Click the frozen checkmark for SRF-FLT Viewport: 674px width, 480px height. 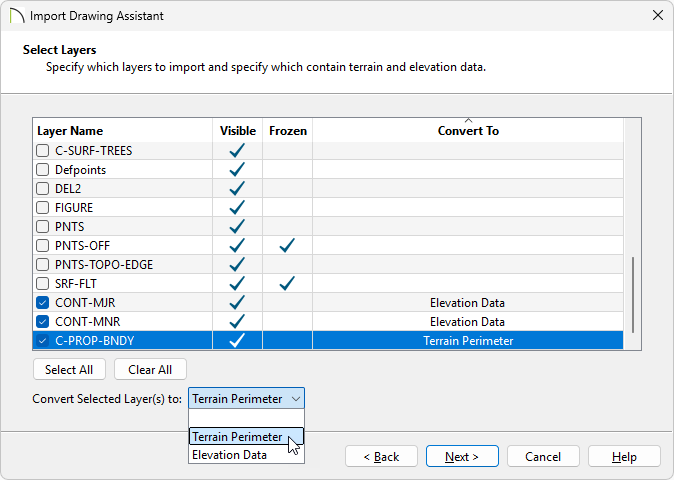287,283
